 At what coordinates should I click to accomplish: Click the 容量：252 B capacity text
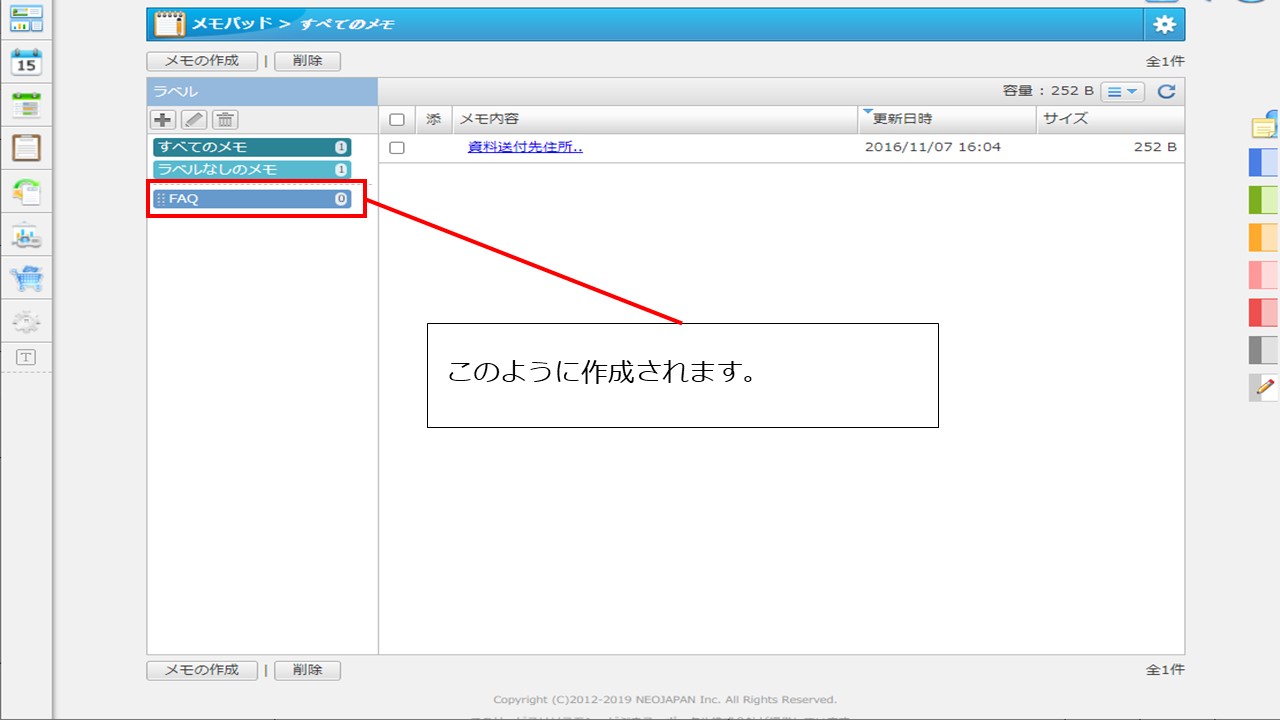[1048, 91]
